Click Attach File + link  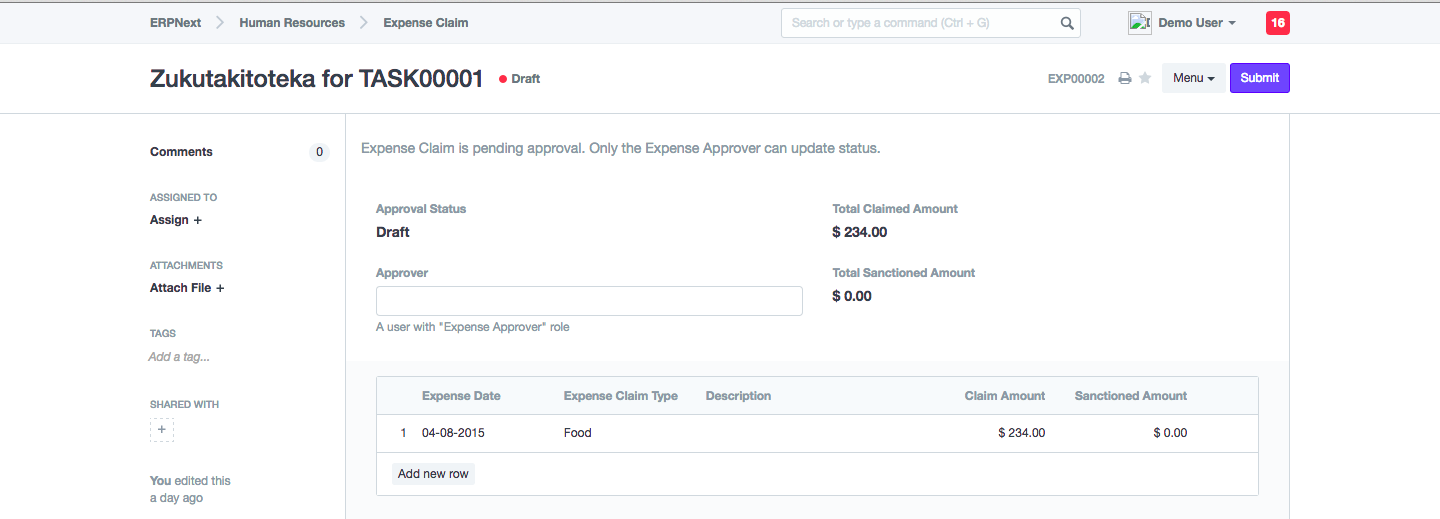(x=187, y=288)
